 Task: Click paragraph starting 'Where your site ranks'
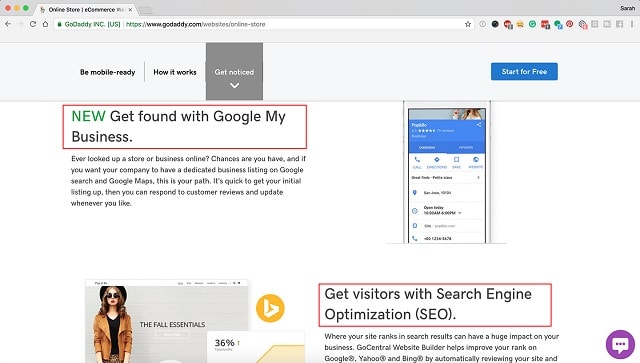pyautogui.click(x=442, y=347)
